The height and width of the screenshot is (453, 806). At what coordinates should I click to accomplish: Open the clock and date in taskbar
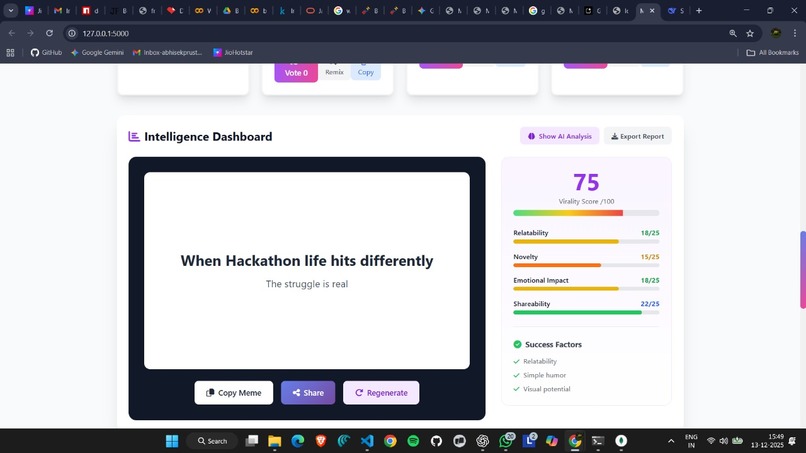767,441
